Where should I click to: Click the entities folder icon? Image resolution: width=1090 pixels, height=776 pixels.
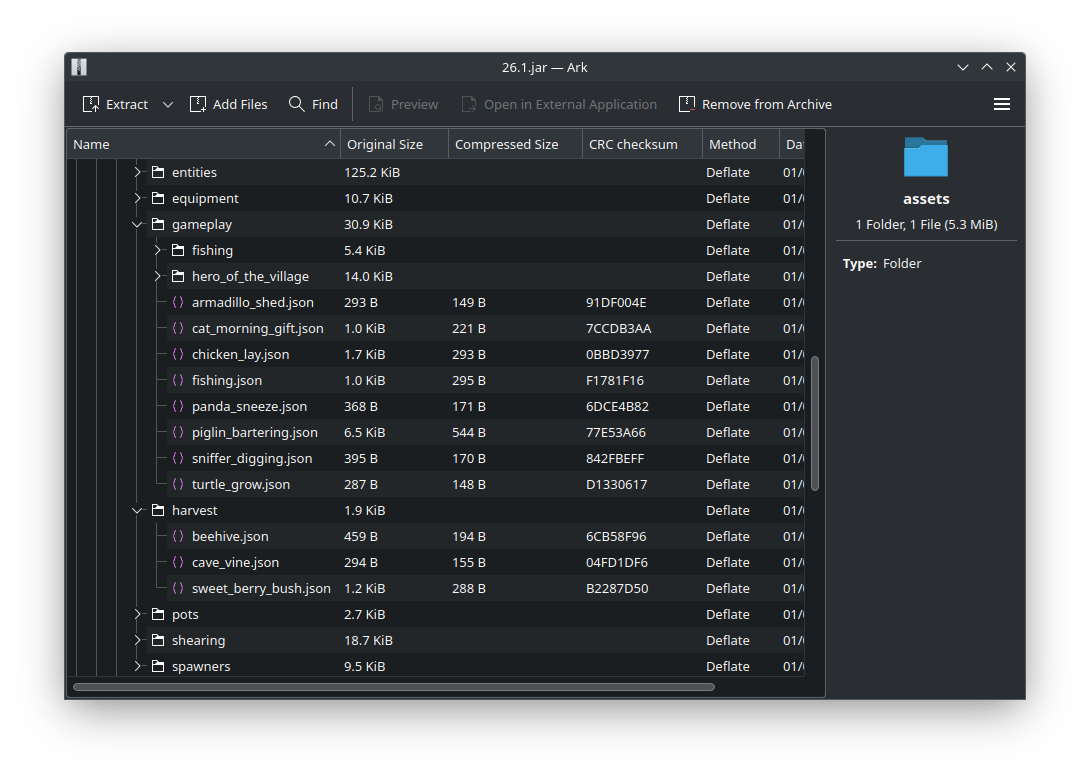point(158,173)
